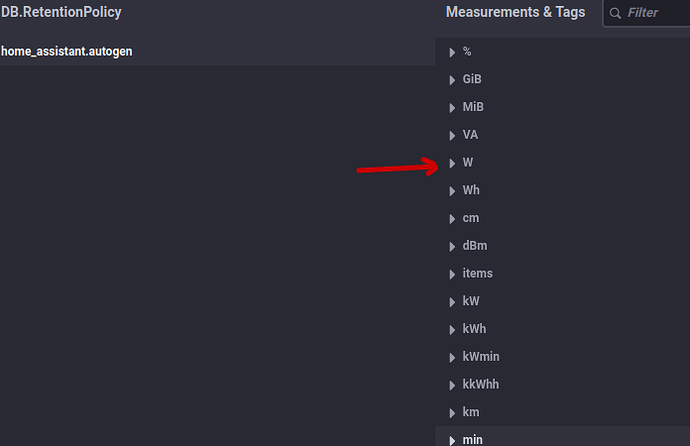Expand the Wh measurement arrow
Viewport: 690px width, 446px height.
click(452, 190)
